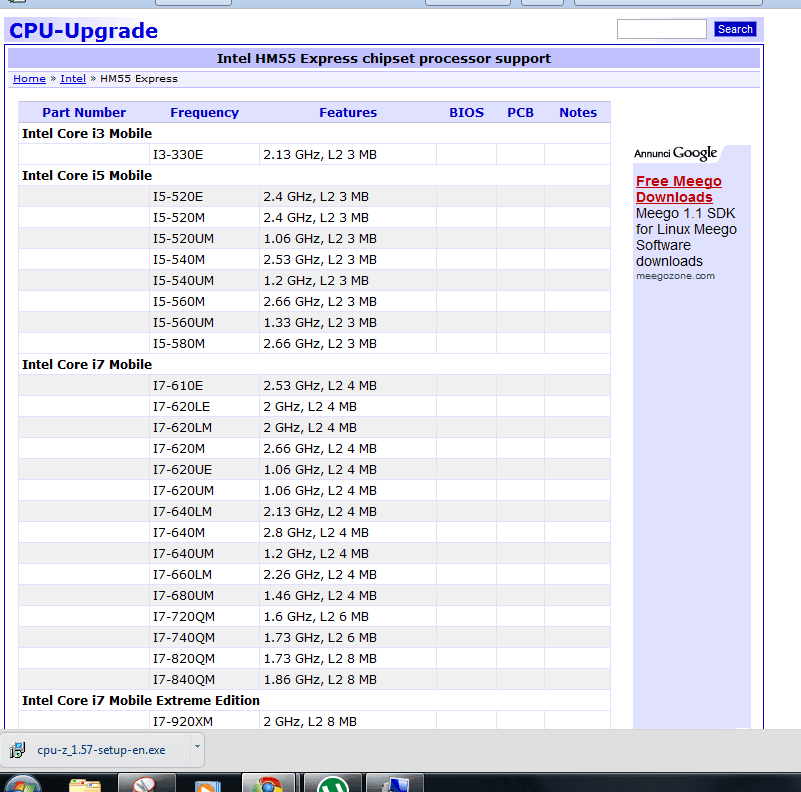Viewport: 801px width, 792px height.
Task: Open the Snipping Tool taskbar icon
Action: pos(146,783)
